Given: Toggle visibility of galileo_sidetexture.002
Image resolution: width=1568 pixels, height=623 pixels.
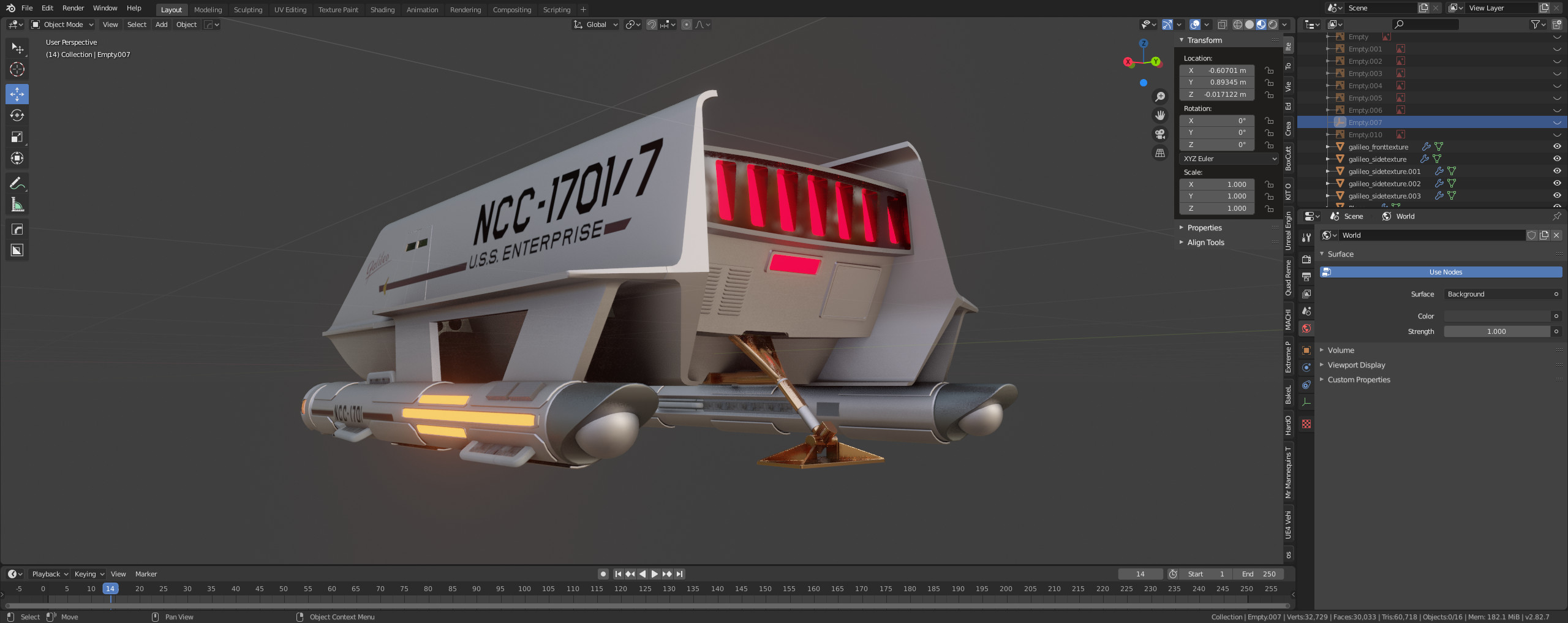Looking at the screenshot, I should tap(1556, 183).
